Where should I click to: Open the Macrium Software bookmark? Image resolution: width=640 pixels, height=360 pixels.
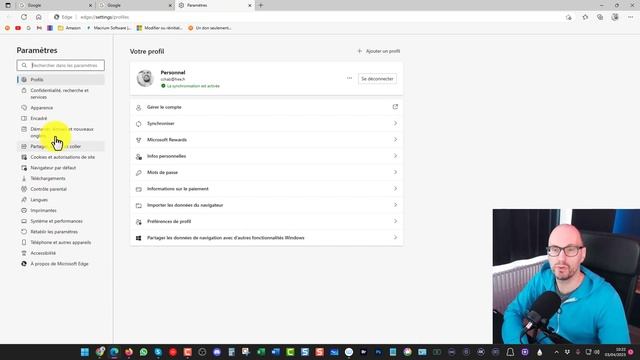pos(109,28)
